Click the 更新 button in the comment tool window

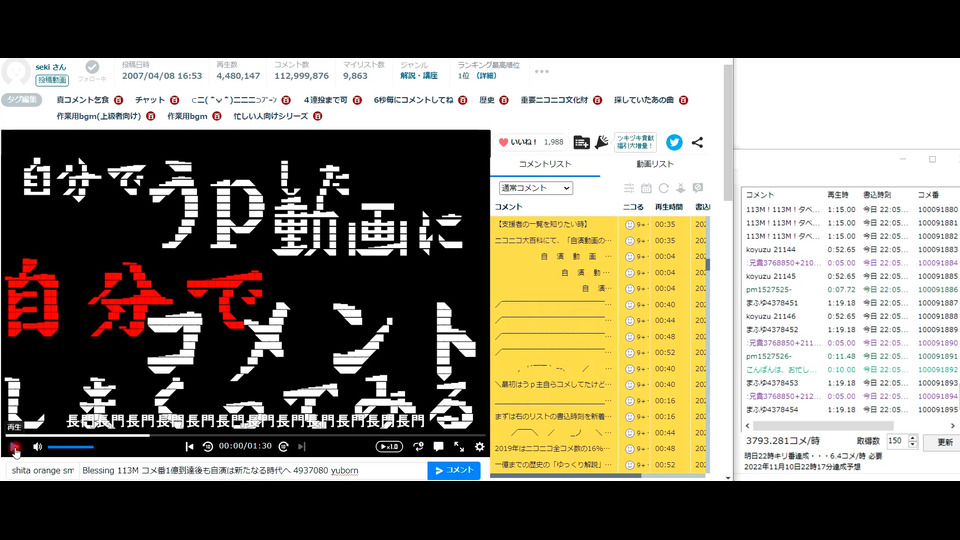pyautogui.click(x=945, y=441)
